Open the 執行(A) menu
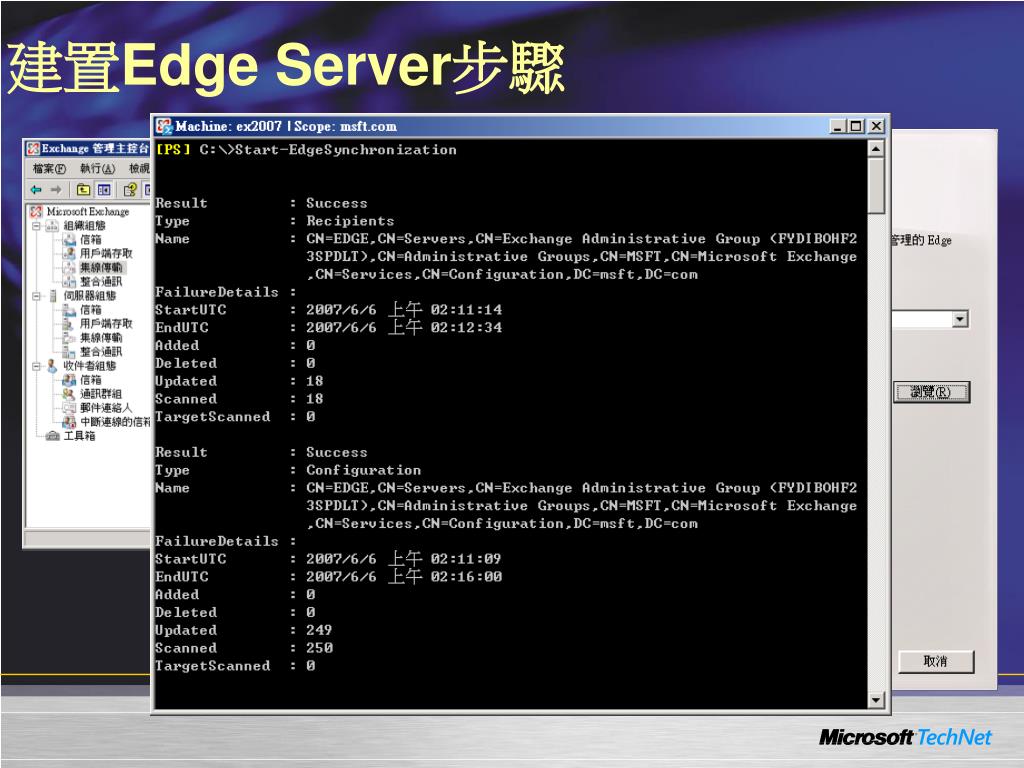 tap(97, 169)
